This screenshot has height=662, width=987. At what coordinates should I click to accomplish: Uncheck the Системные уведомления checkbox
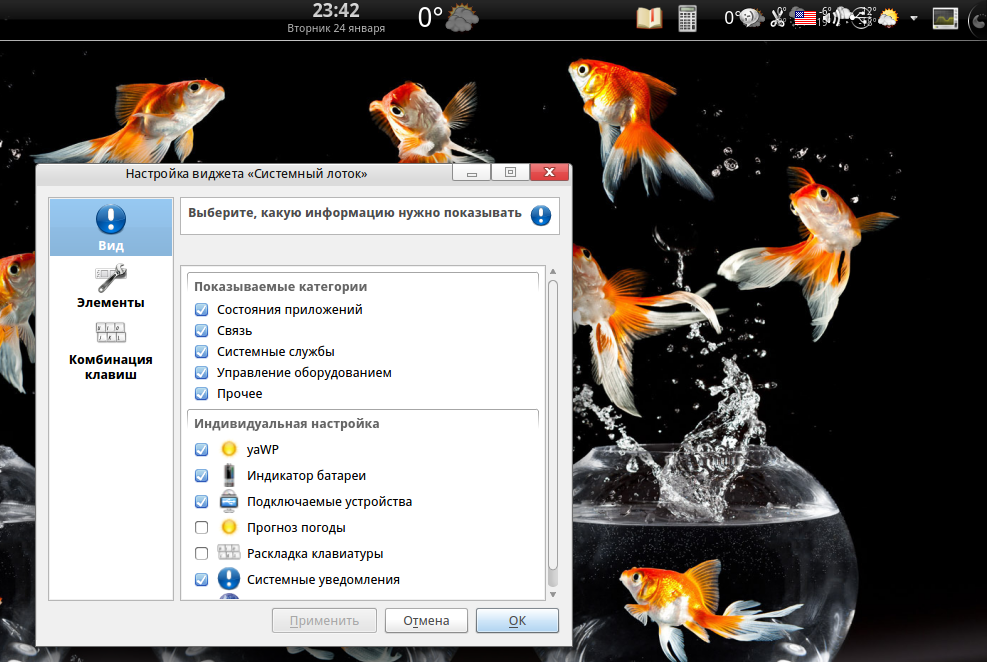point(201,579)
